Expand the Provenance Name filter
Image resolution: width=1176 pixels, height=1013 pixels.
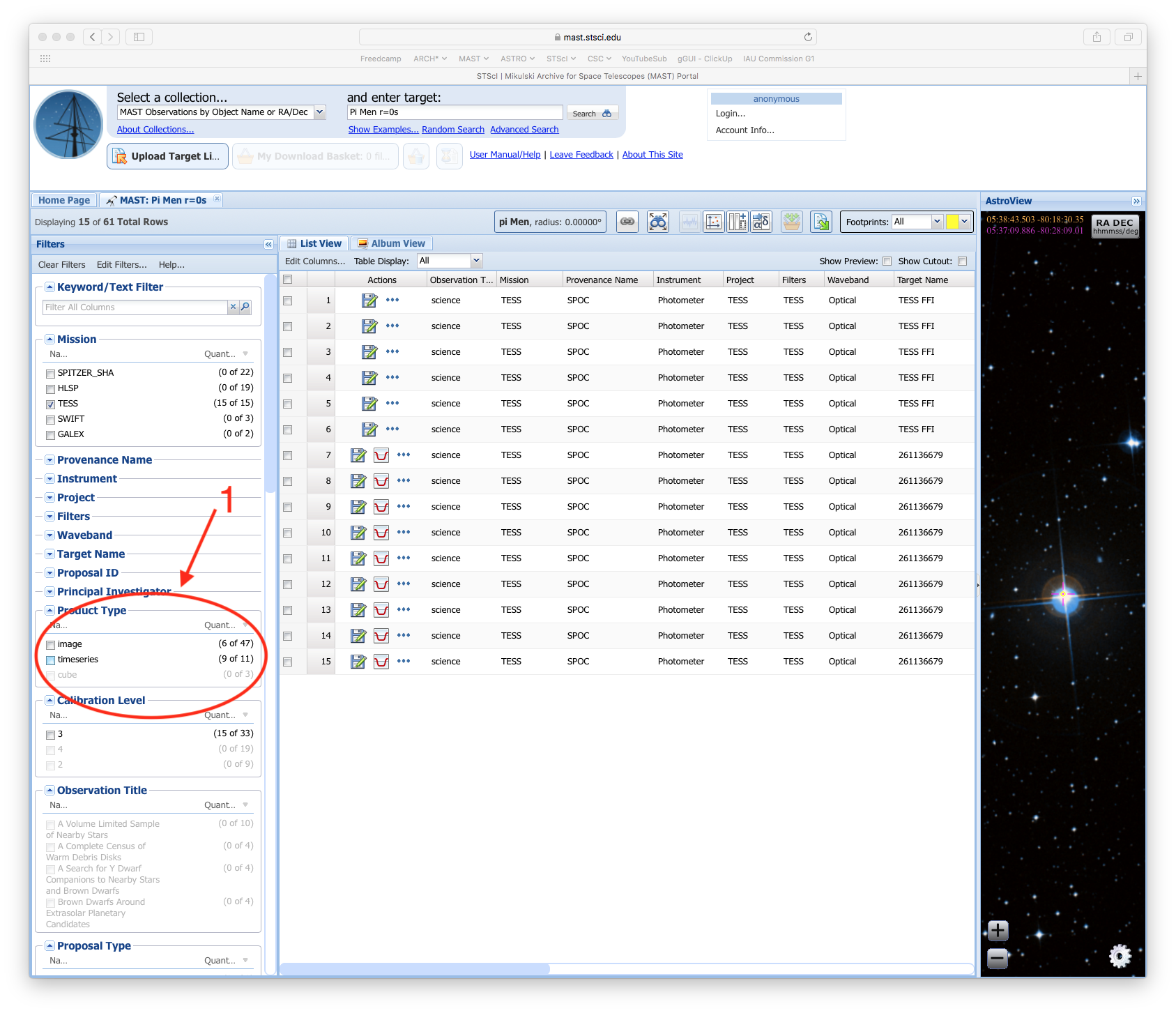(x=50, y=460)
